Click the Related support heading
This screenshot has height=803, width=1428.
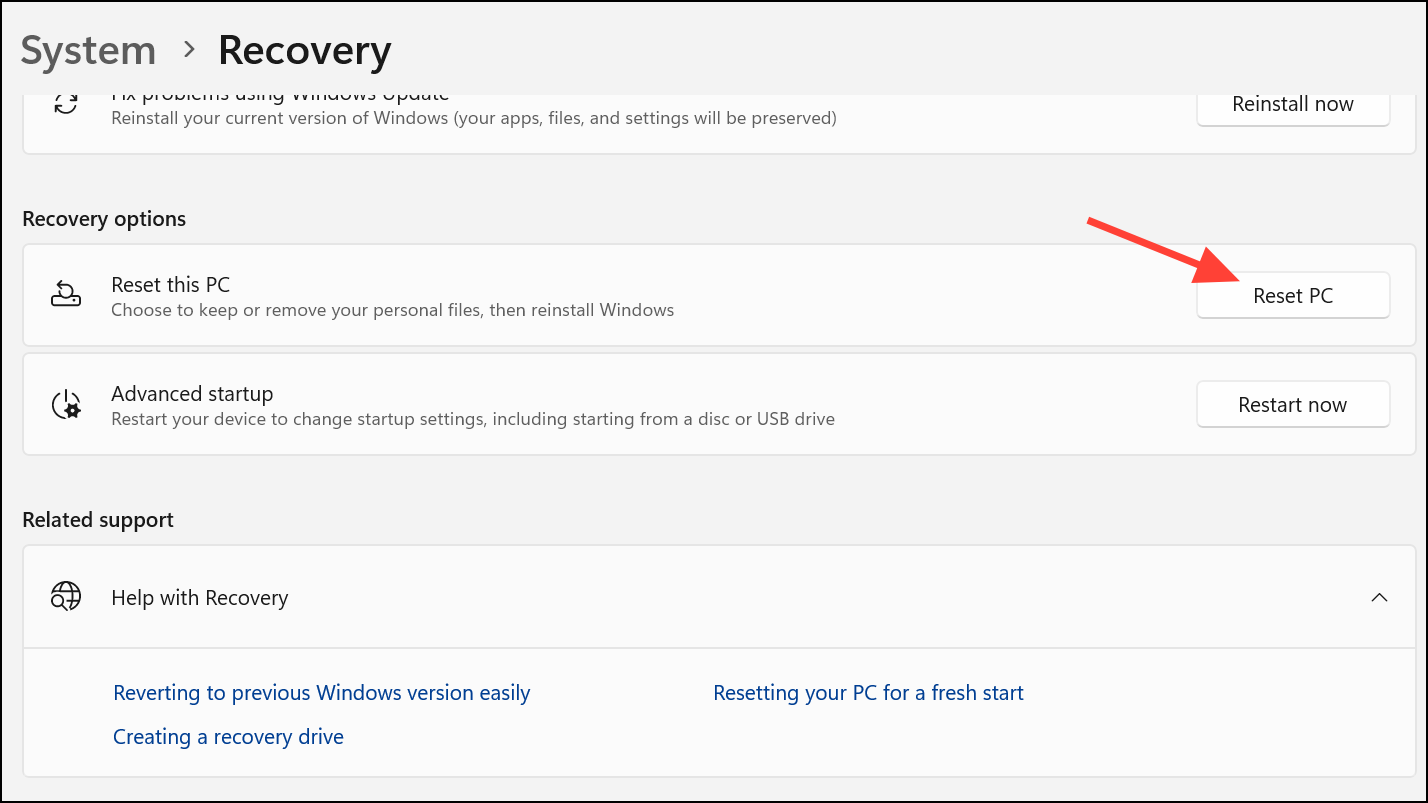click(x=98, y=520)
